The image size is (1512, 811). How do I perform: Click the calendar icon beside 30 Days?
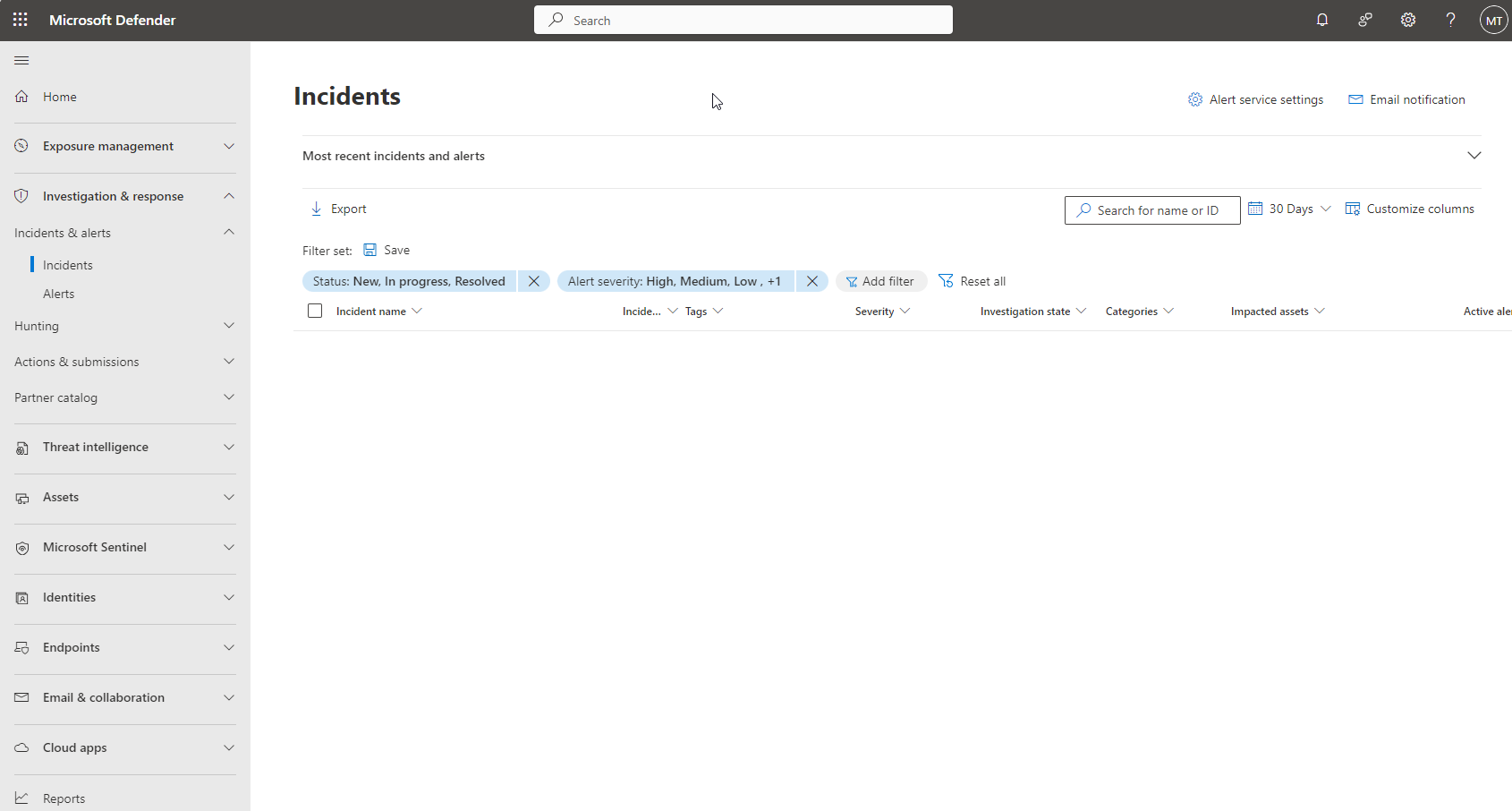click(1255, 208)
